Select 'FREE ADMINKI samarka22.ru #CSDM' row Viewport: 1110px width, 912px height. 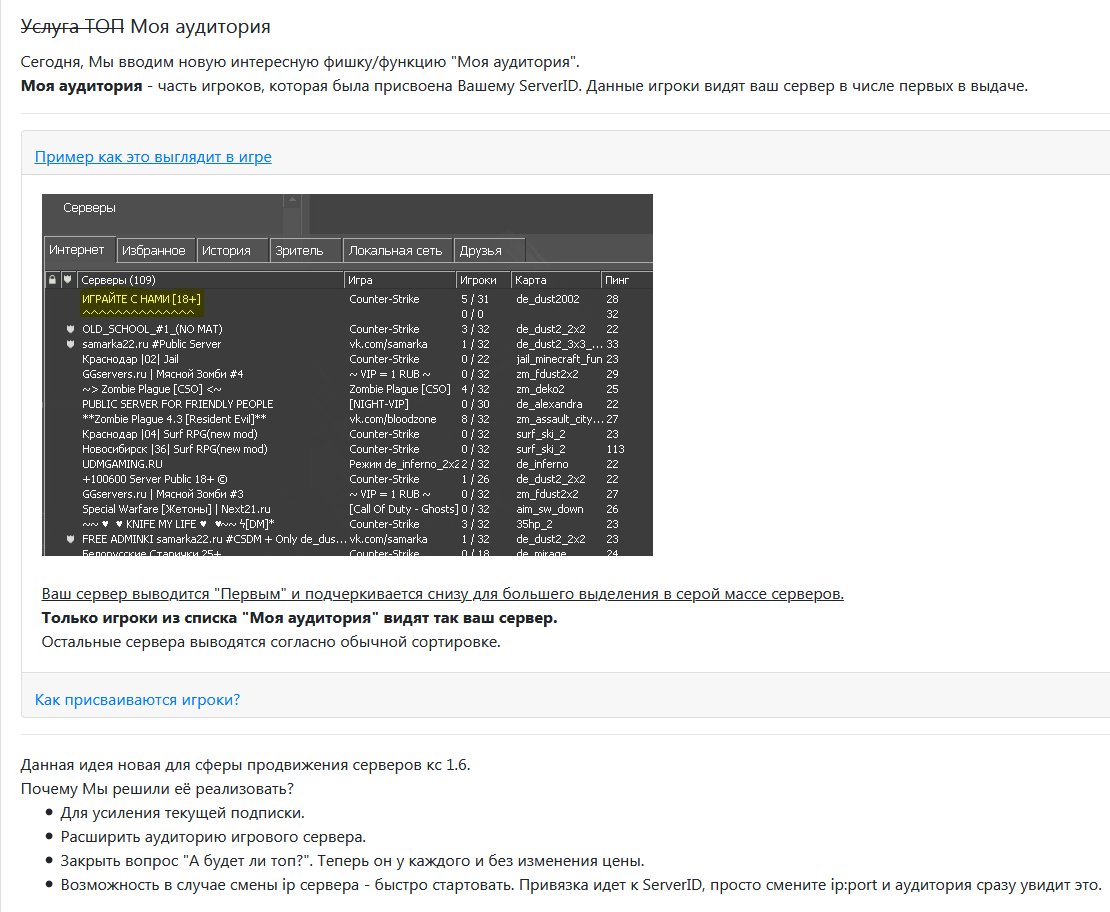click(347, 539)
